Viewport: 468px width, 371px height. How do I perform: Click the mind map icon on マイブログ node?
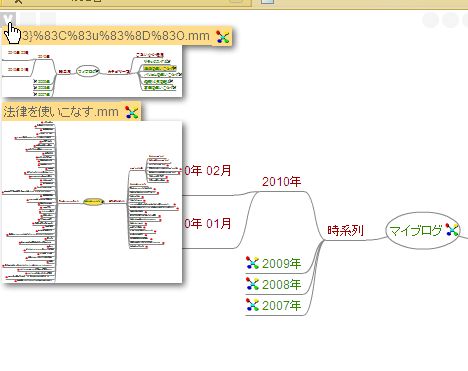click(x=452, y=230)
